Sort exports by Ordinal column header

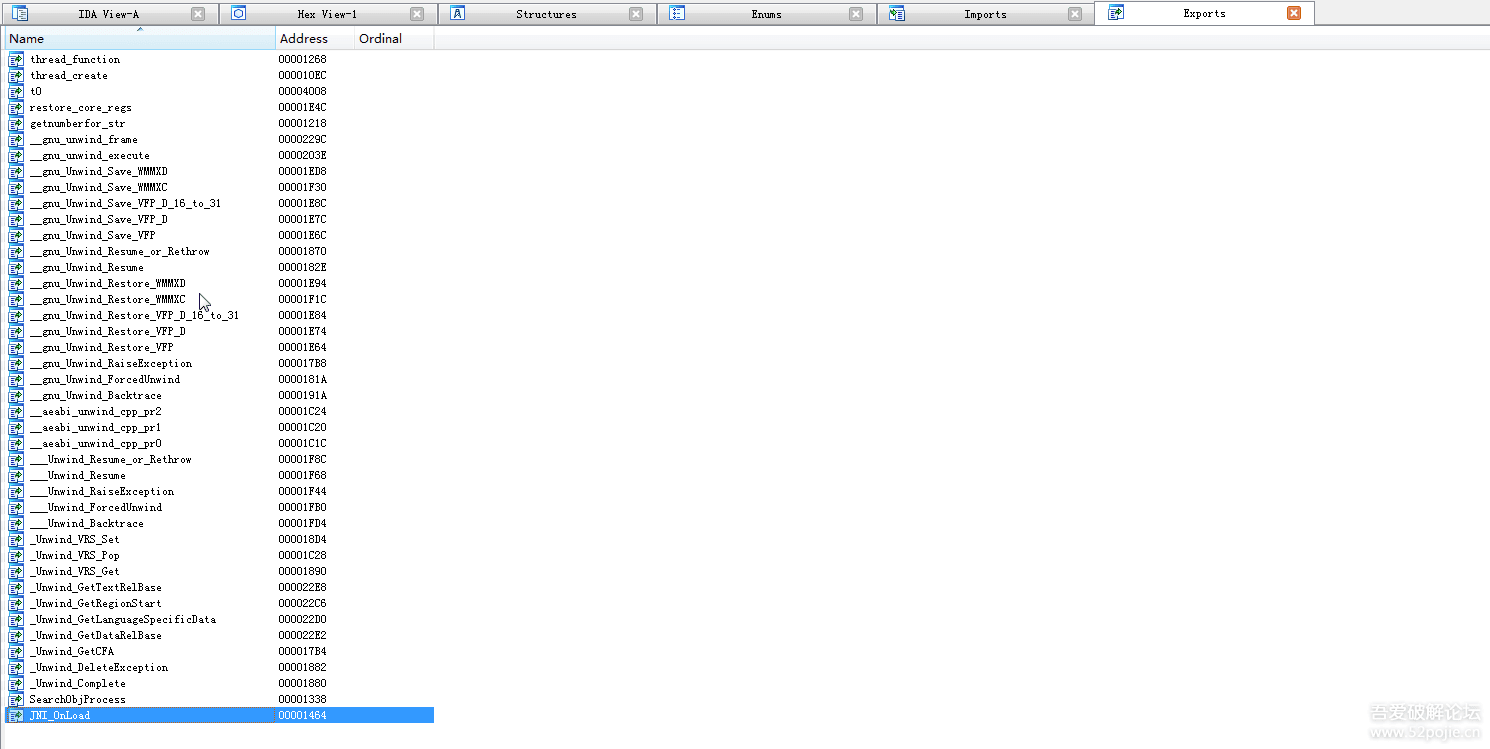[x=394, y=38]
